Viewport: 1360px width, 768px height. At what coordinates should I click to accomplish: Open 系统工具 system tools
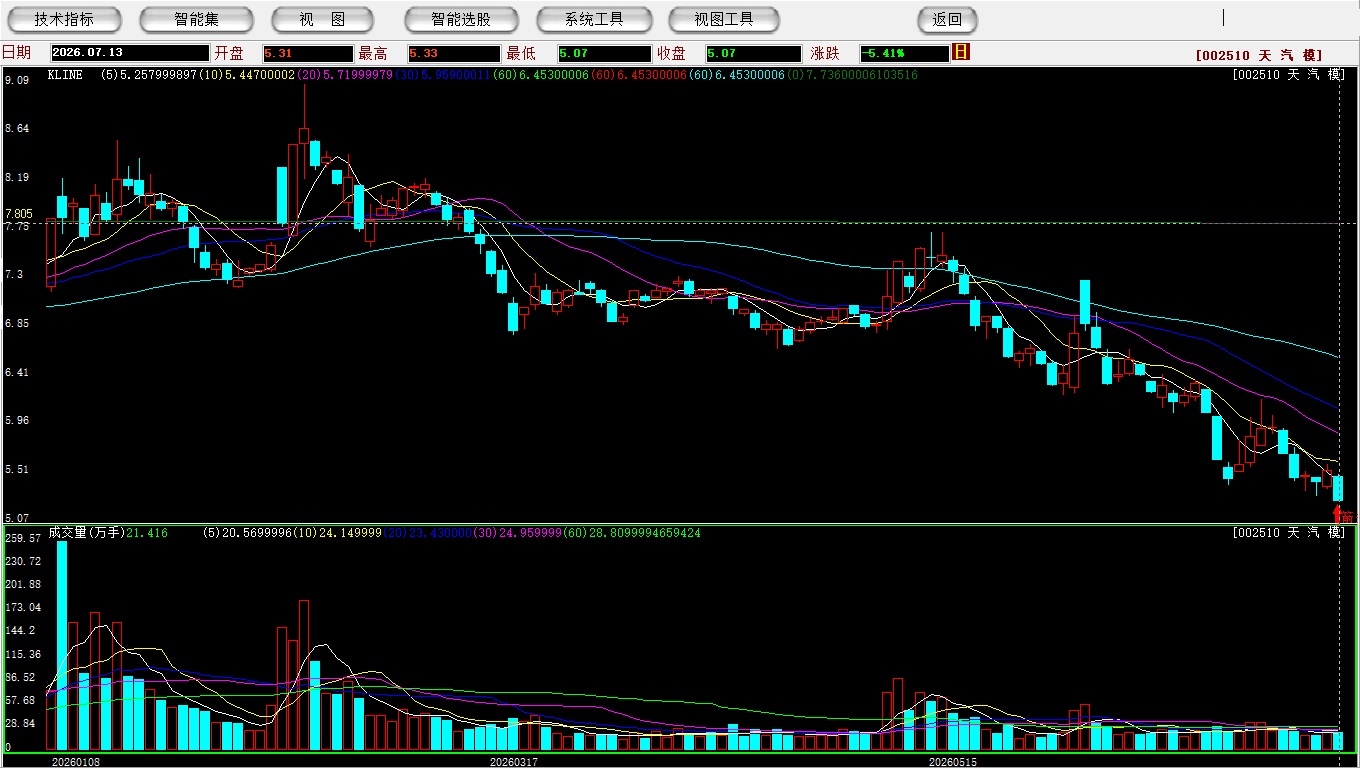pos(594,20)
